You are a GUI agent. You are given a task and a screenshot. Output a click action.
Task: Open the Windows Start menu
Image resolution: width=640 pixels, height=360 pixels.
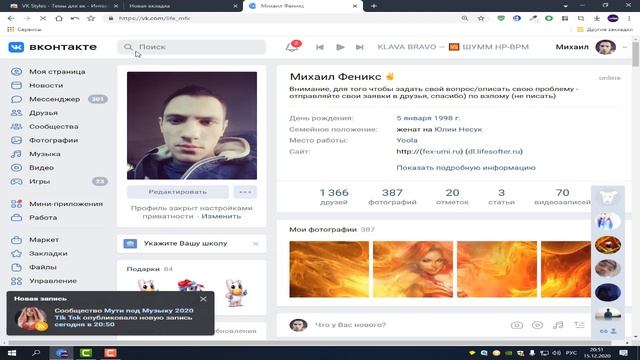coord(11,353)
